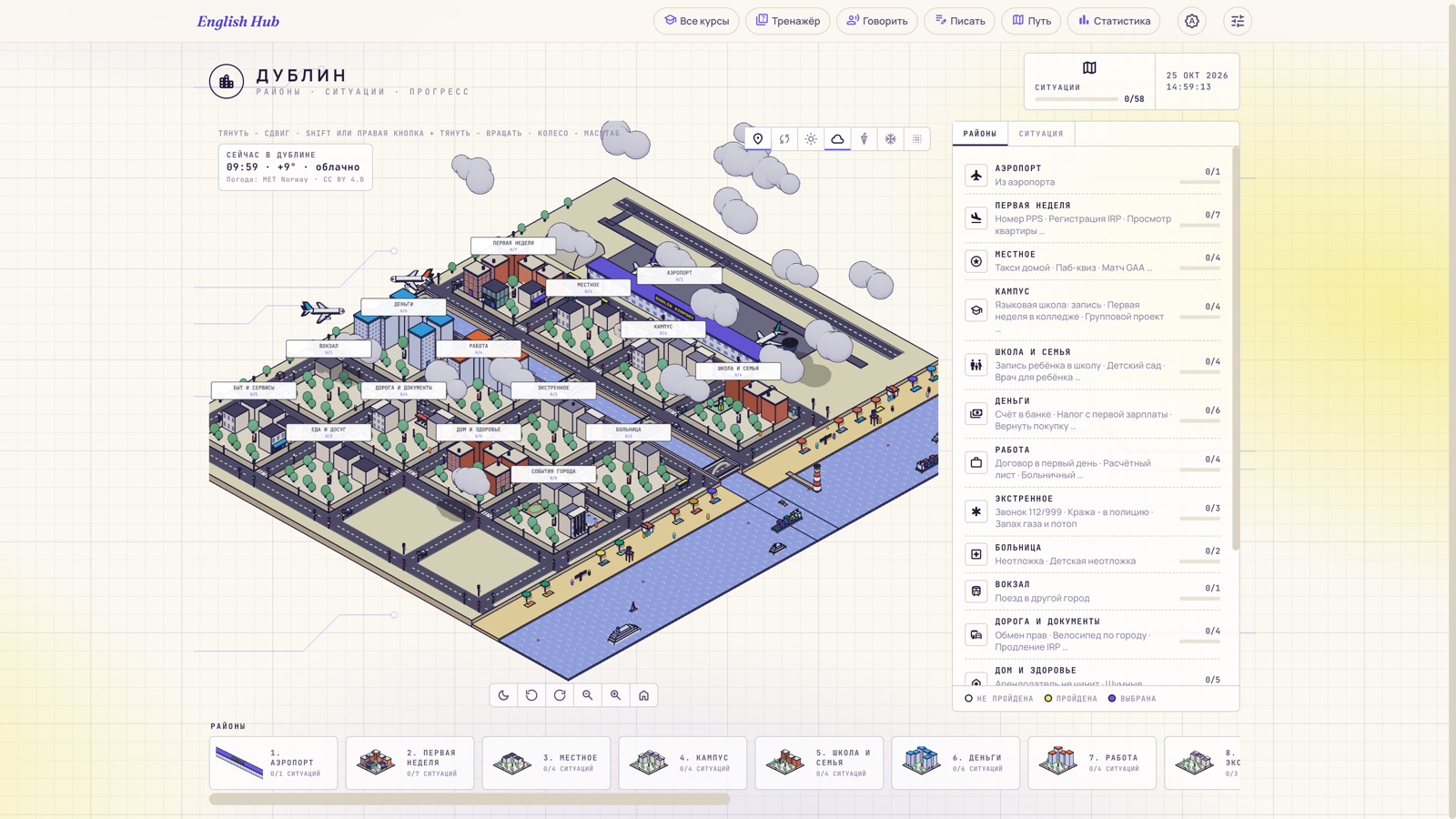Screen dimensions: 1456x819
Task: Switch to night mode moon icon
Action: [504, 695]
